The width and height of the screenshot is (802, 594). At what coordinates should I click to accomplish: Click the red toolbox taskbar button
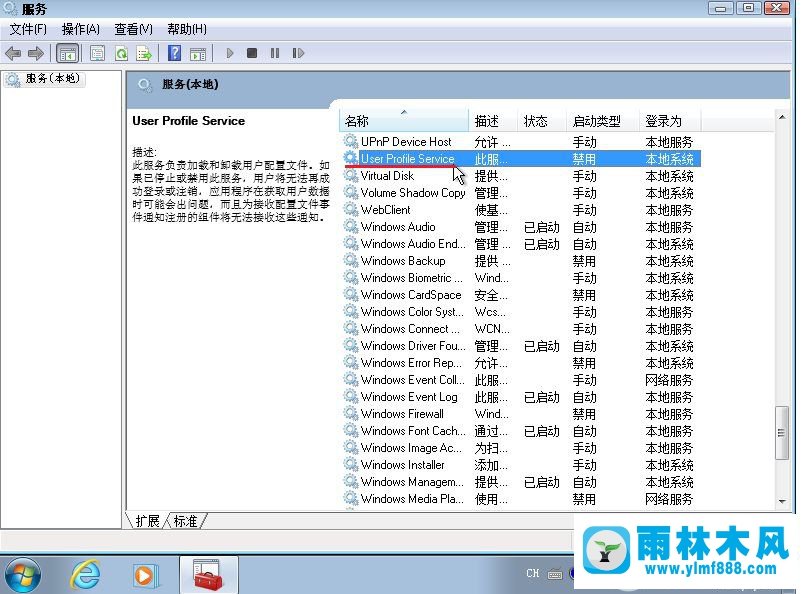click(x=208, y=575)
